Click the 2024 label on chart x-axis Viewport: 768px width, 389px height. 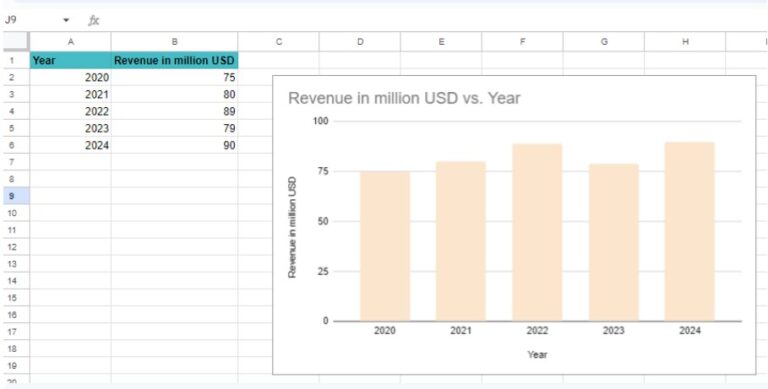pyautogui.click(x=690, y=331)
